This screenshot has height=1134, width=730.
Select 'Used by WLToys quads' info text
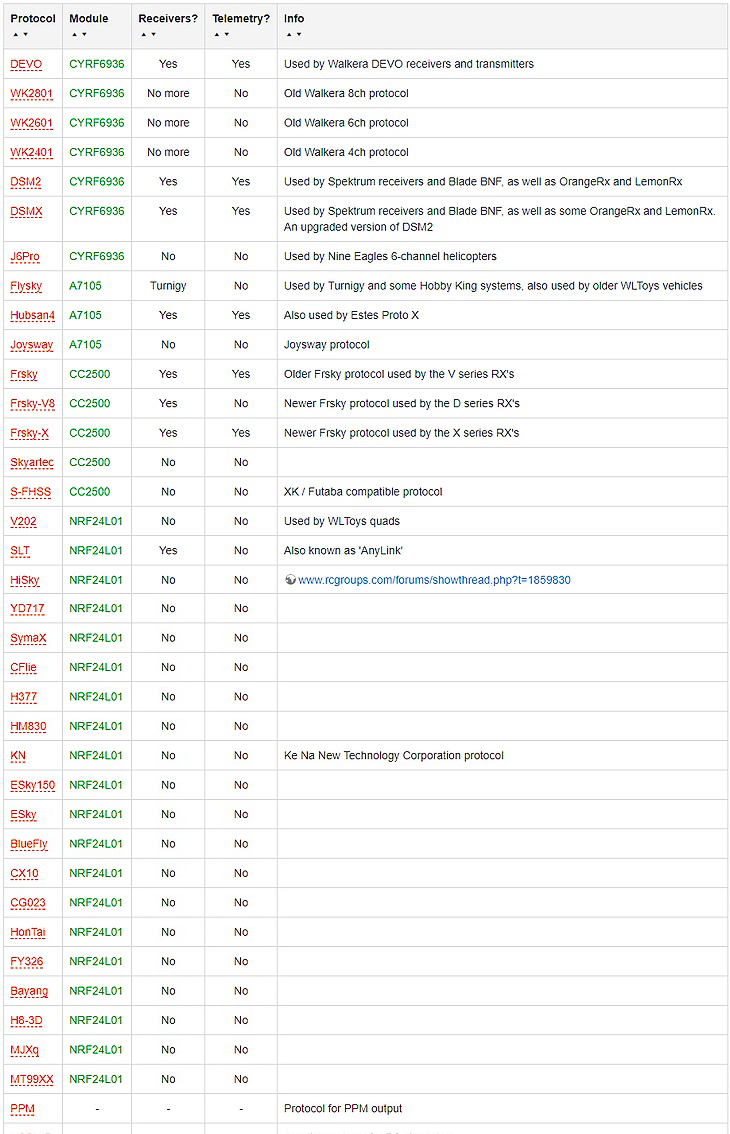341,521
